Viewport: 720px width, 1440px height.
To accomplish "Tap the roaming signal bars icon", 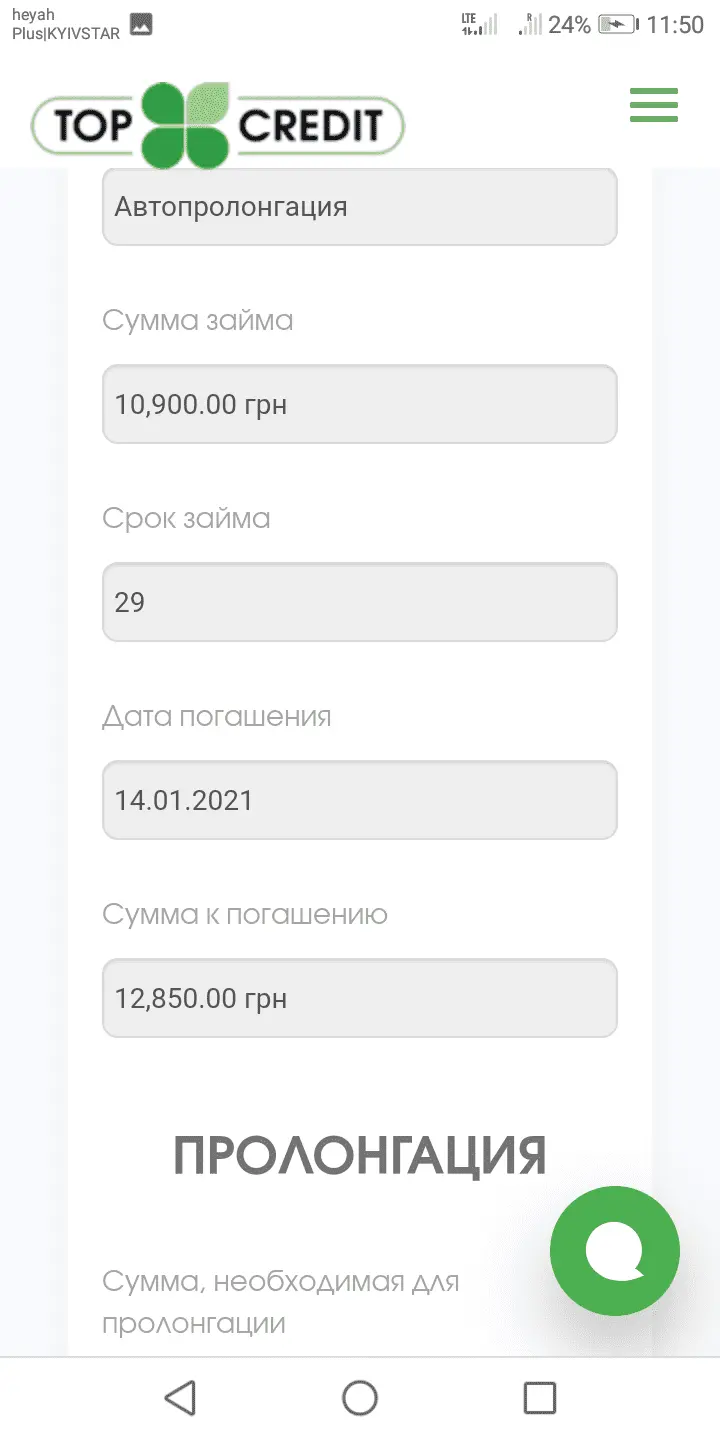I will point(530,24).
